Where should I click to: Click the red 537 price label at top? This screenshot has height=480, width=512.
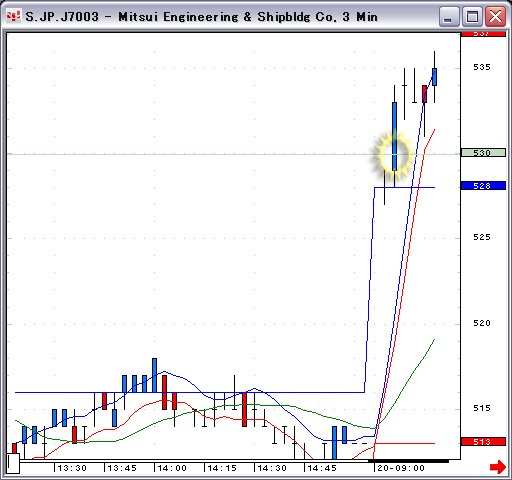click(x=483, y=34)
